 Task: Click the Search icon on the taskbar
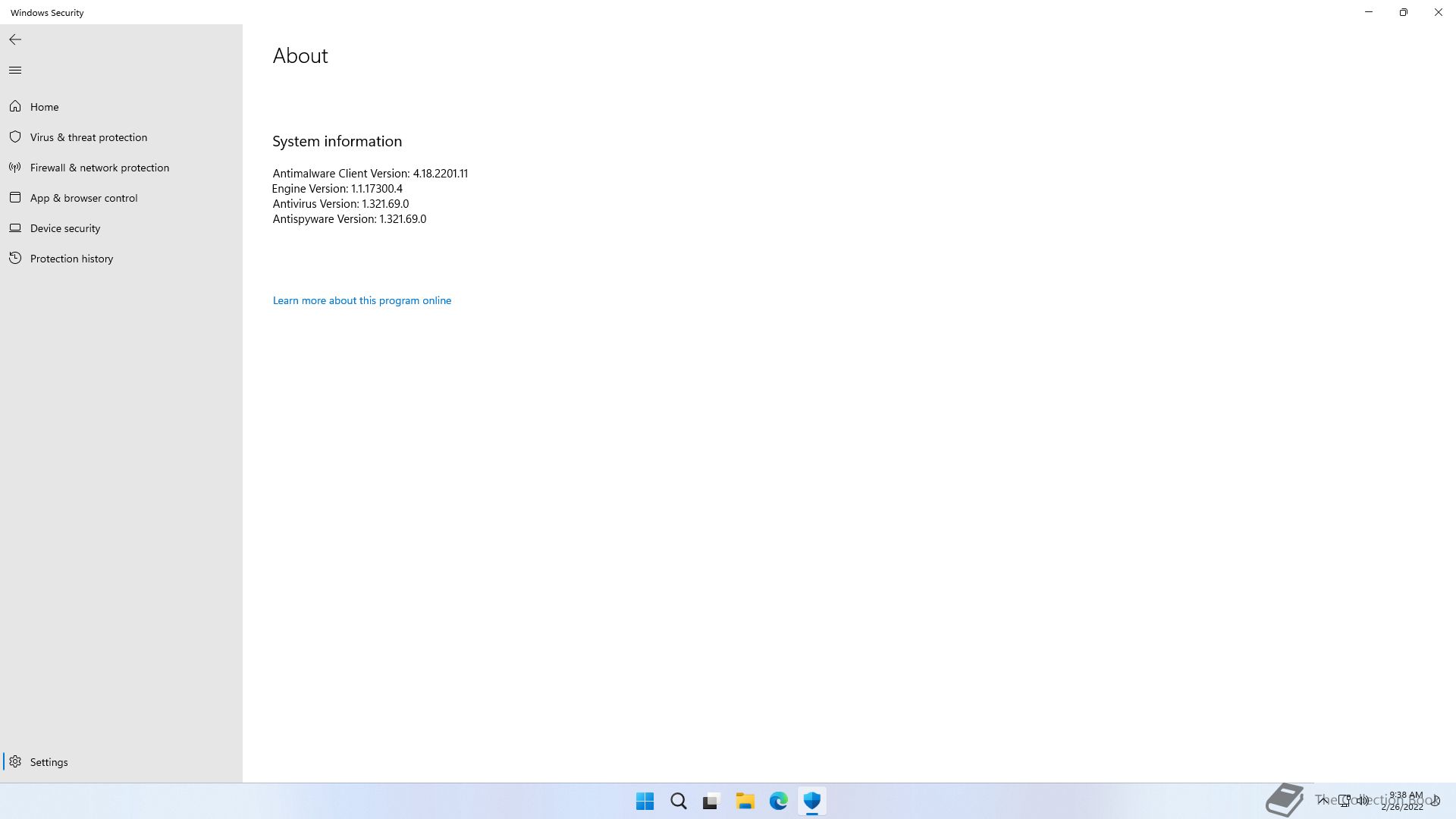click(679, 801)
